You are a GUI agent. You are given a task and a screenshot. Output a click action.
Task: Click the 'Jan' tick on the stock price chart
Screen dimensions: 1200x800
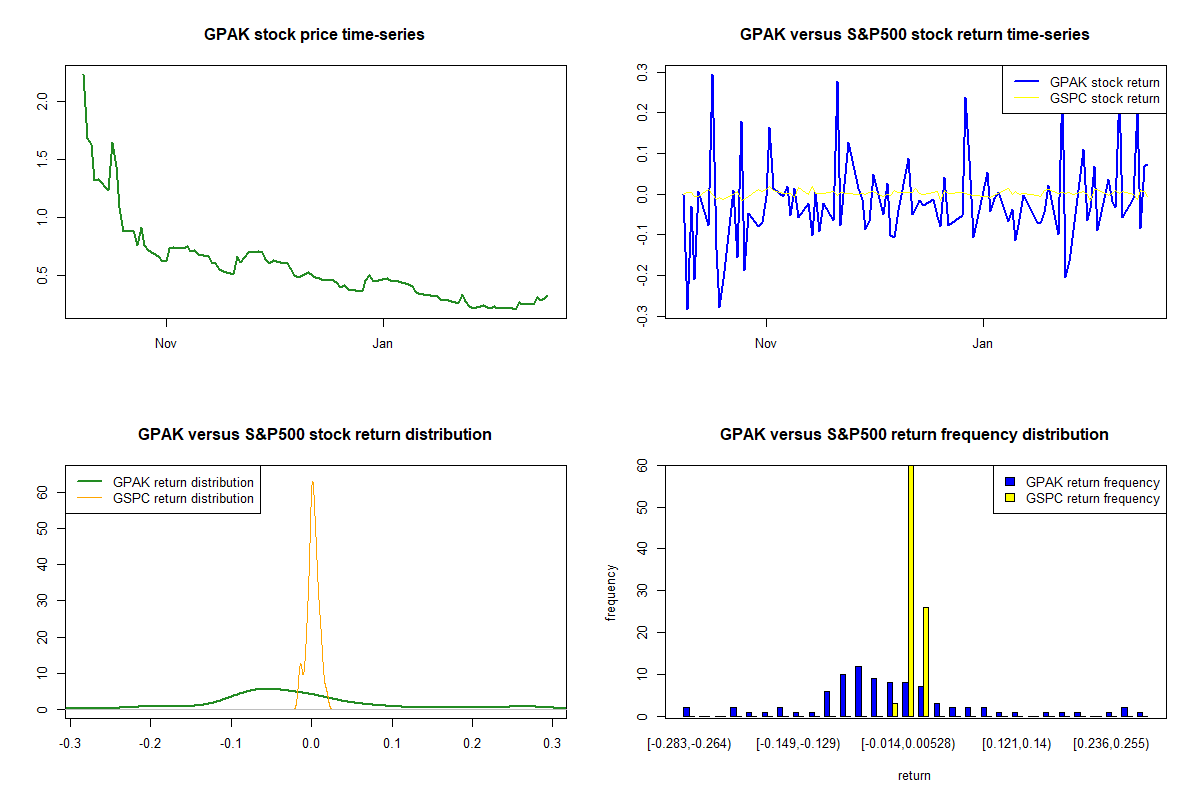pos(383,344)
